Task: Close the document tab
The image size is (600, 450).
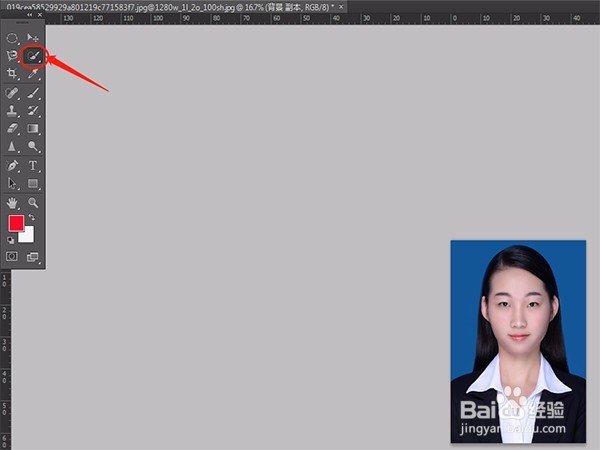Action: tap(341, 7)
